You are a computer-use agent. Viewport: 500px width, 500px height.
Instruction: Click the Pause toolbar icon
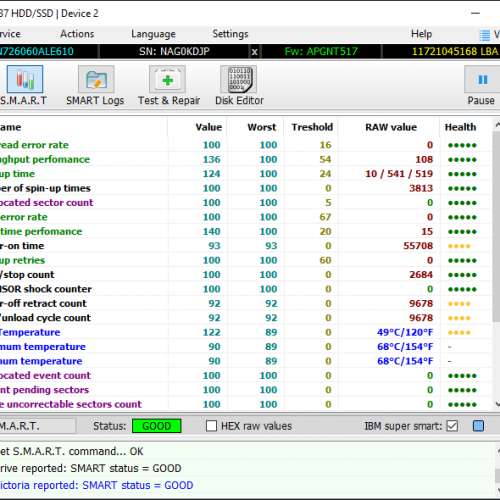tap(482, 79)
